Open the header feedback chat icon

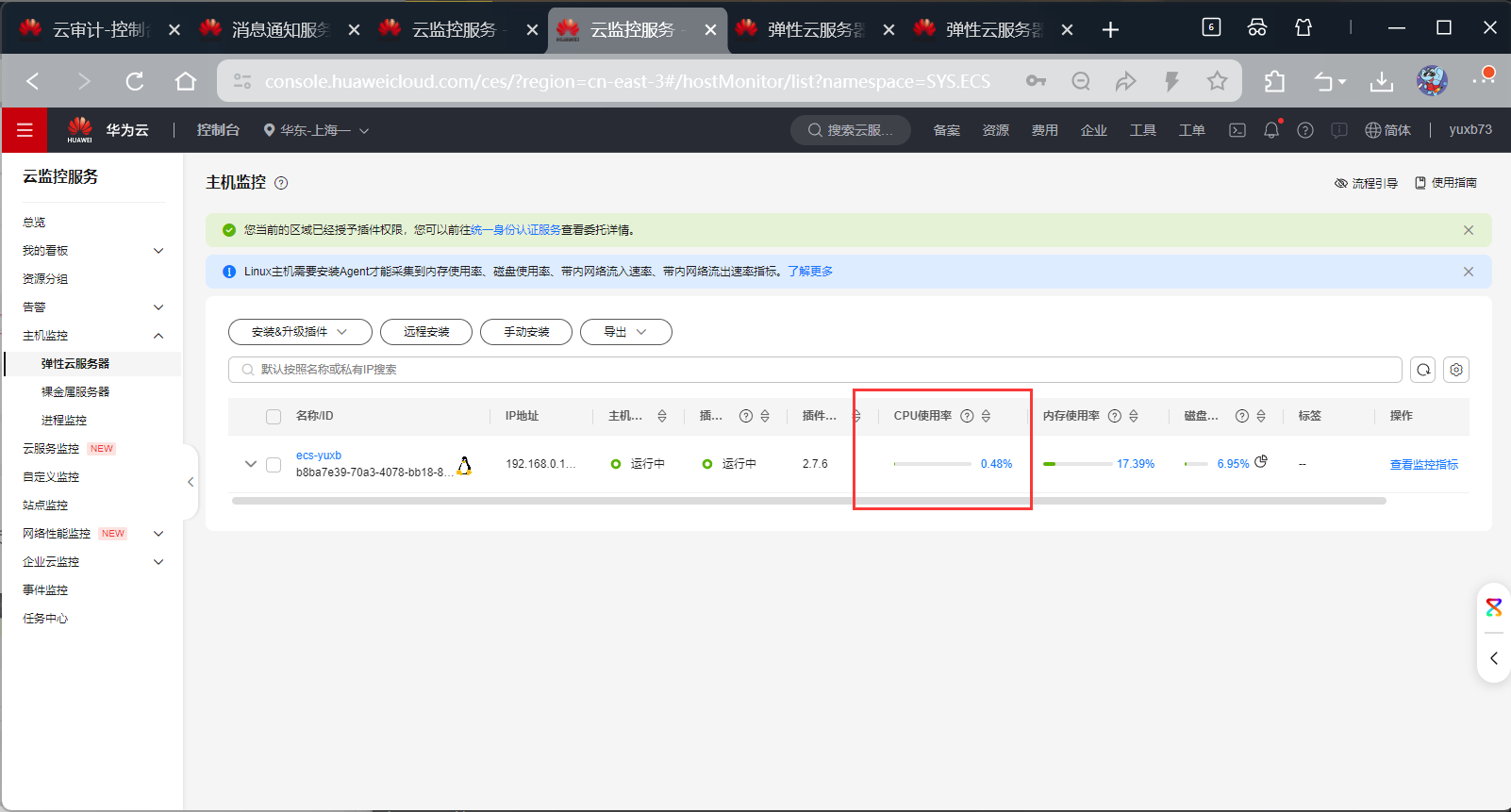coord(1339,130)
